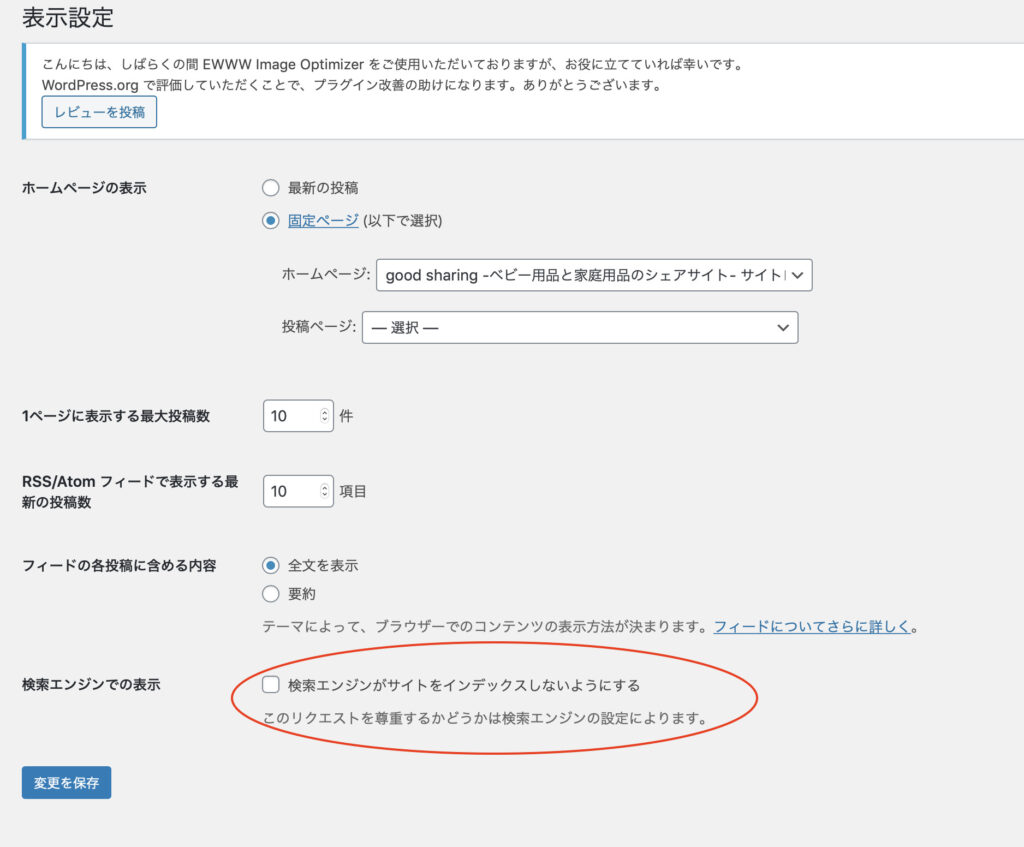Select the 固定ページ radio button
The width and height of the screenshot is (1024, 847).
[x=270, y=222]
